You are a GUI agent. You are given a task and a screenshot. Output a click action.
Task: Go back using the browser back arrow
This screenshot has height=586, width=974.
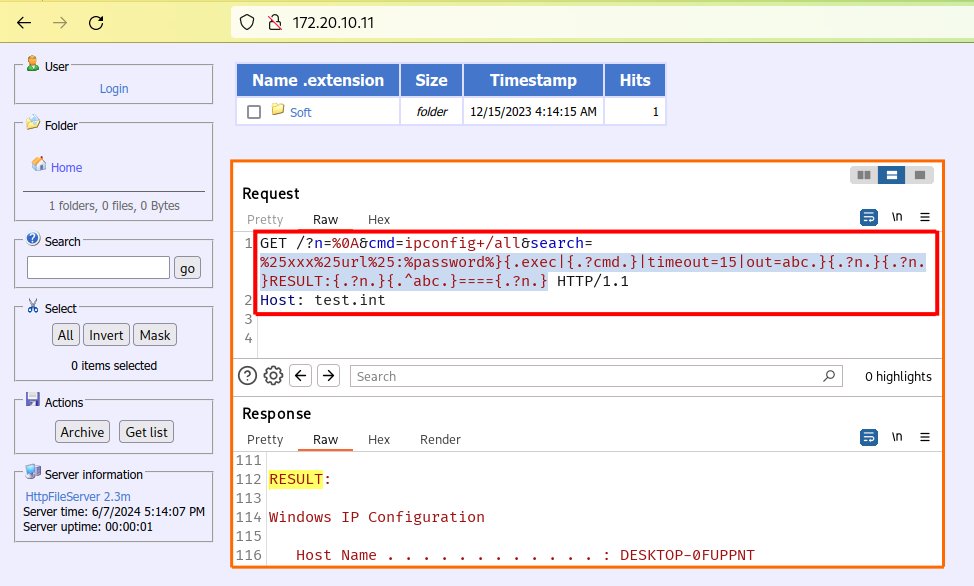click(x=24, y=23)
